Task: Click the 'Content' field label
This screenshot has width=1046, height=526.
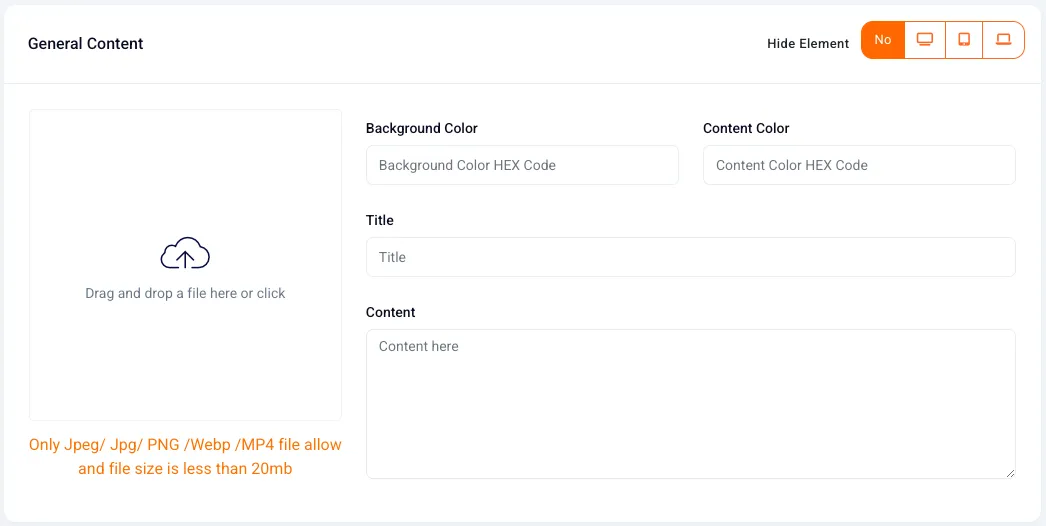Action: pos(391,312)
